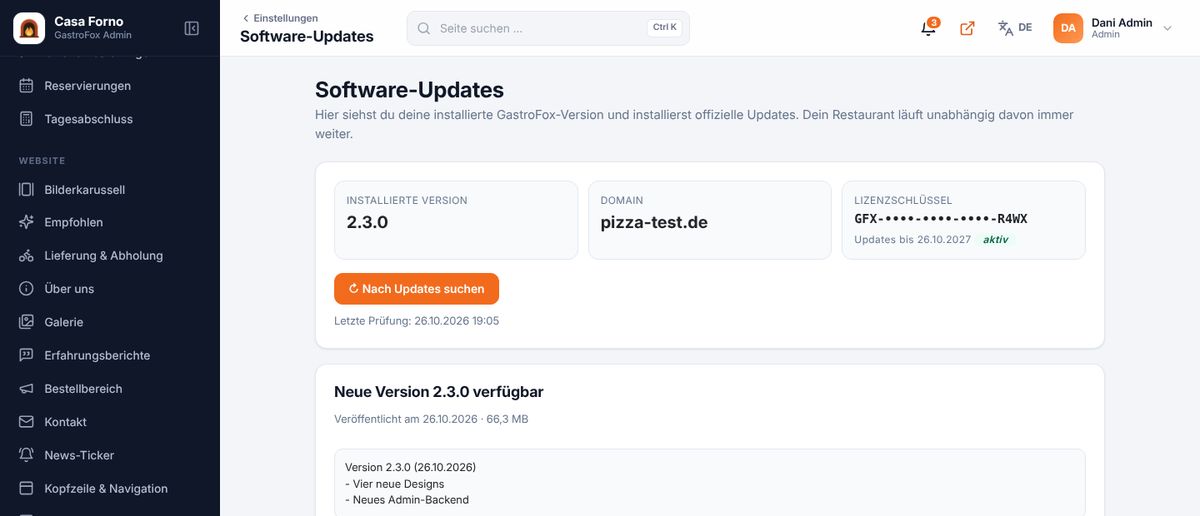Go back to Einstellungen breadcrumb

pos(280,18)
